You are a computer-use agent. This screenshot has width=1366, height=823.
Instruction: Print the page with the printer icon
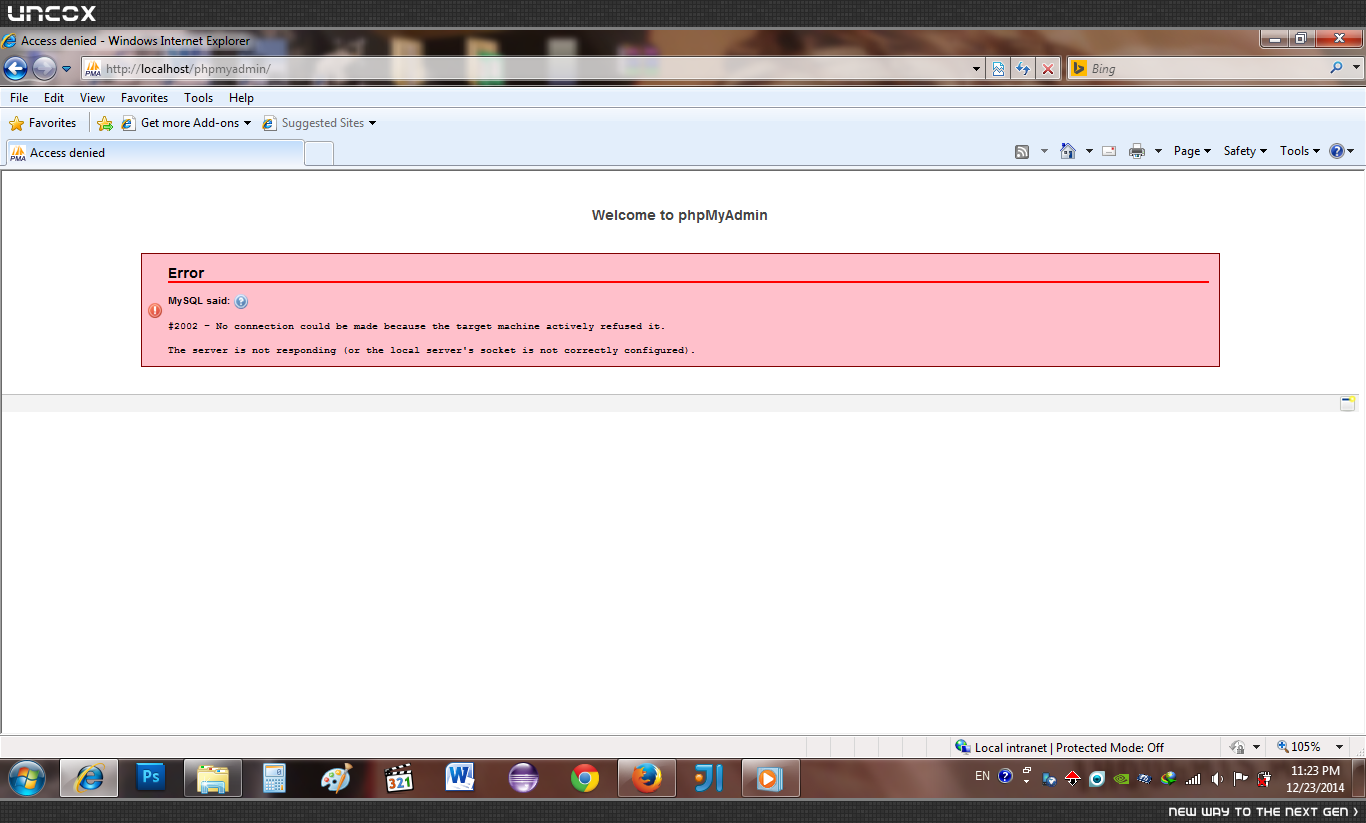(1137, 151)
